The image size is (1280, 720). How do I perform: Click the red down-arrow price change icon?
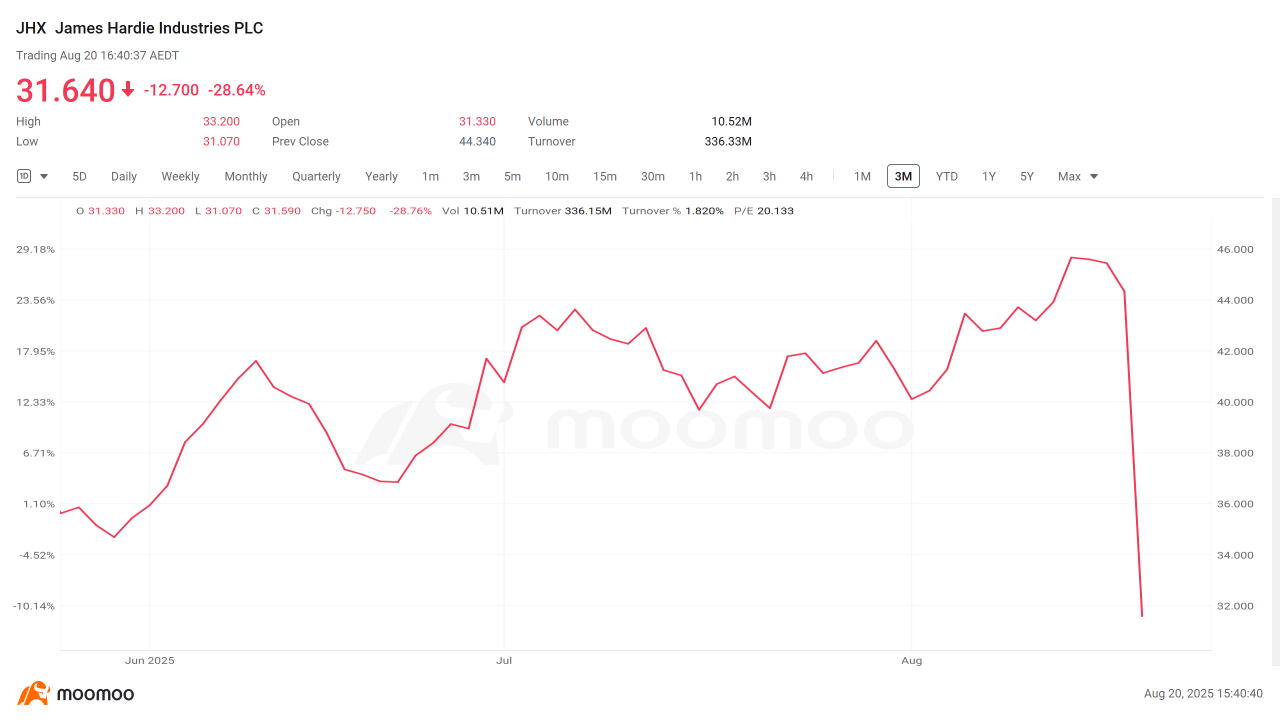click(128, 90)
